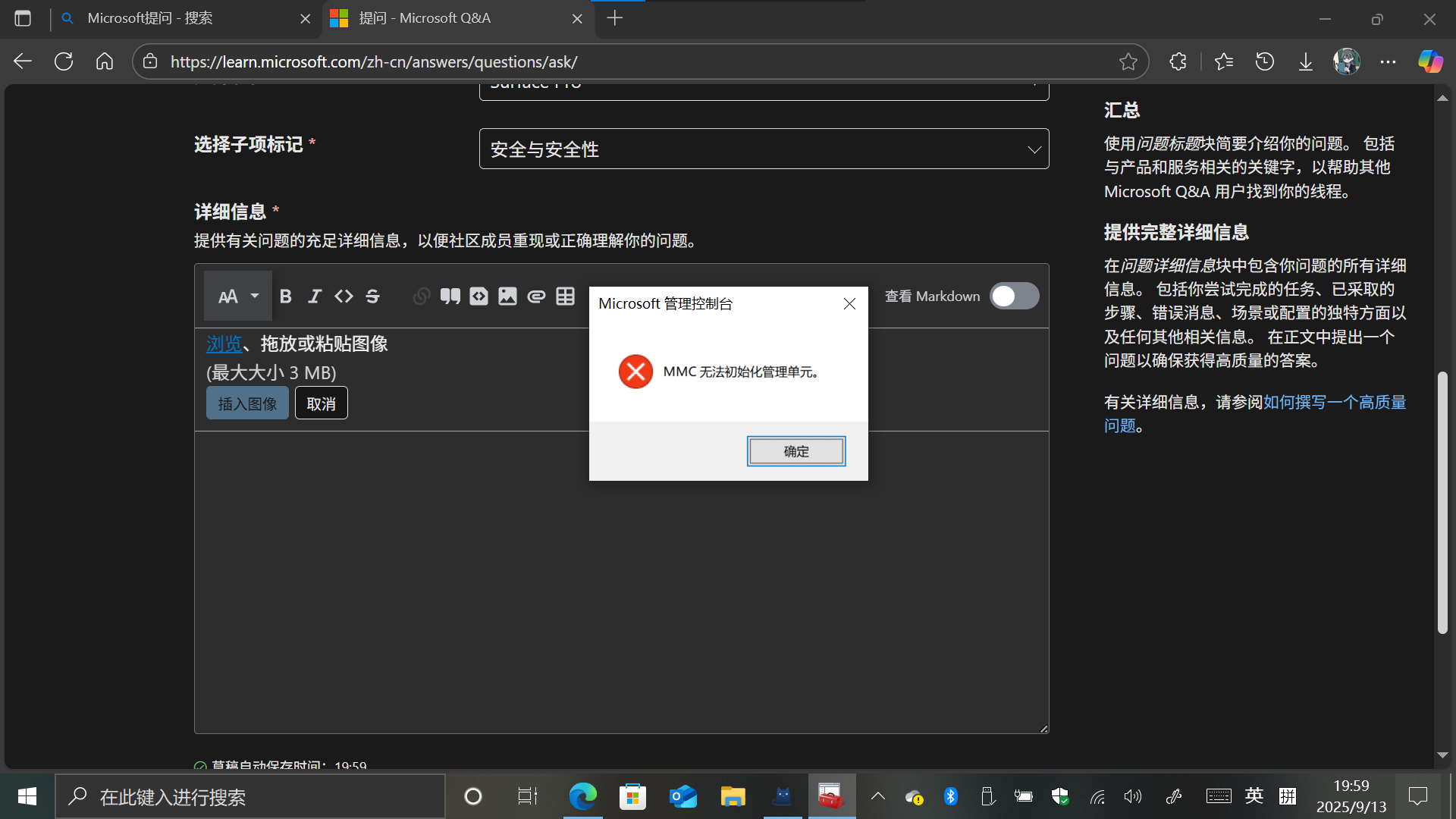The width and height of the screenshot is (1456, 819).
Task: Click the 取消 button
Action: click(x=322, y=403)
